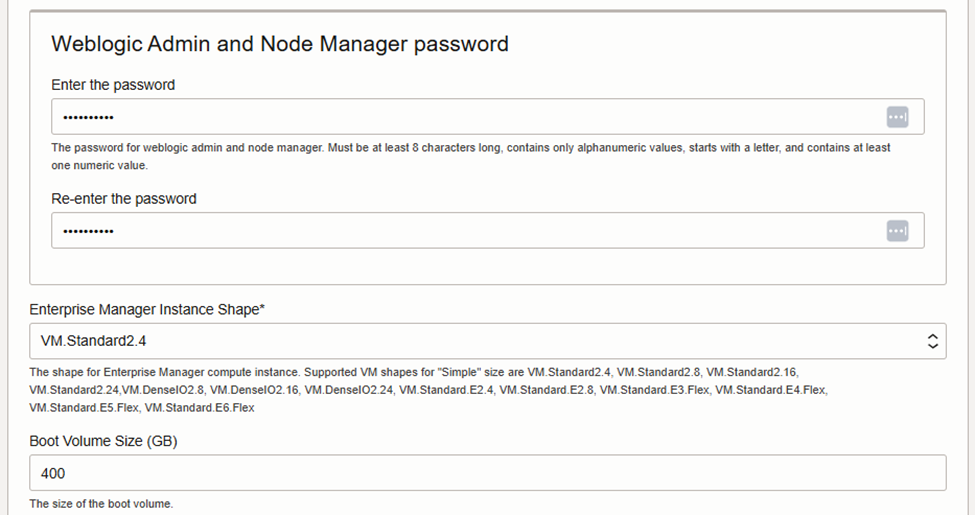Click the masked dots in Re-enter password field
This screenshot has width=975, height=515.
tap(88, 231)
